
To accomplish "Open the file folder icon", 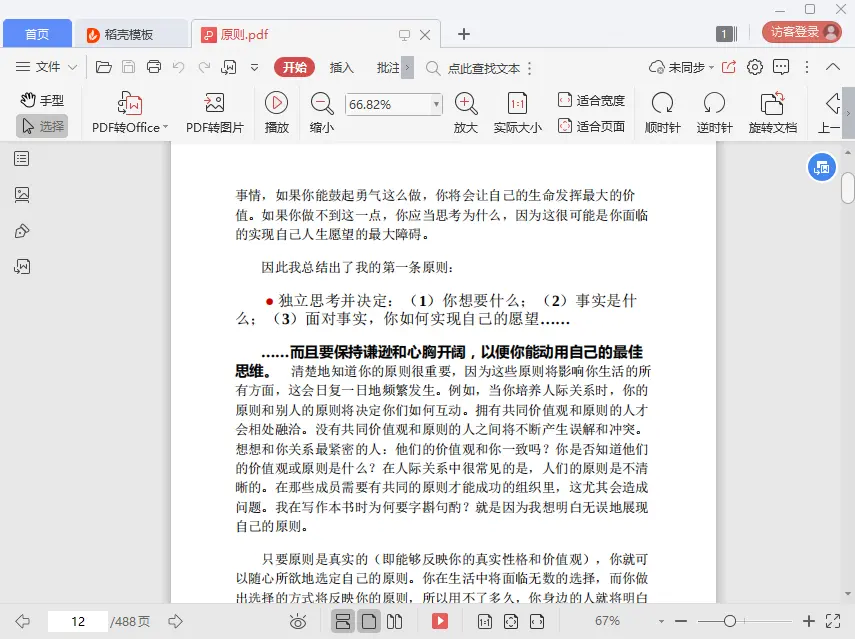I will click(104, 67).
